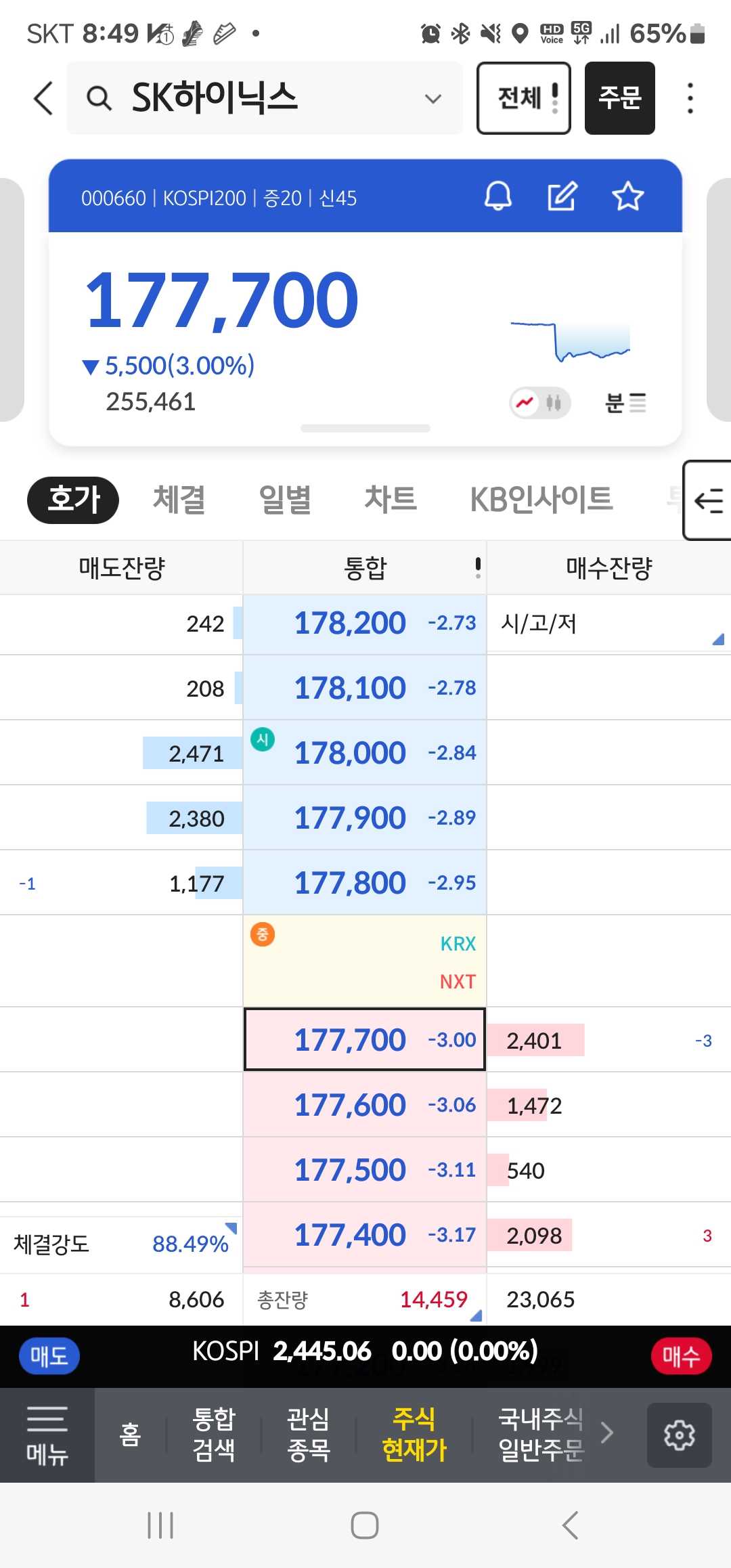This screenshot has width=731, height=1568.
Task: Tap the black 주문 button
Action: (620, 98)
